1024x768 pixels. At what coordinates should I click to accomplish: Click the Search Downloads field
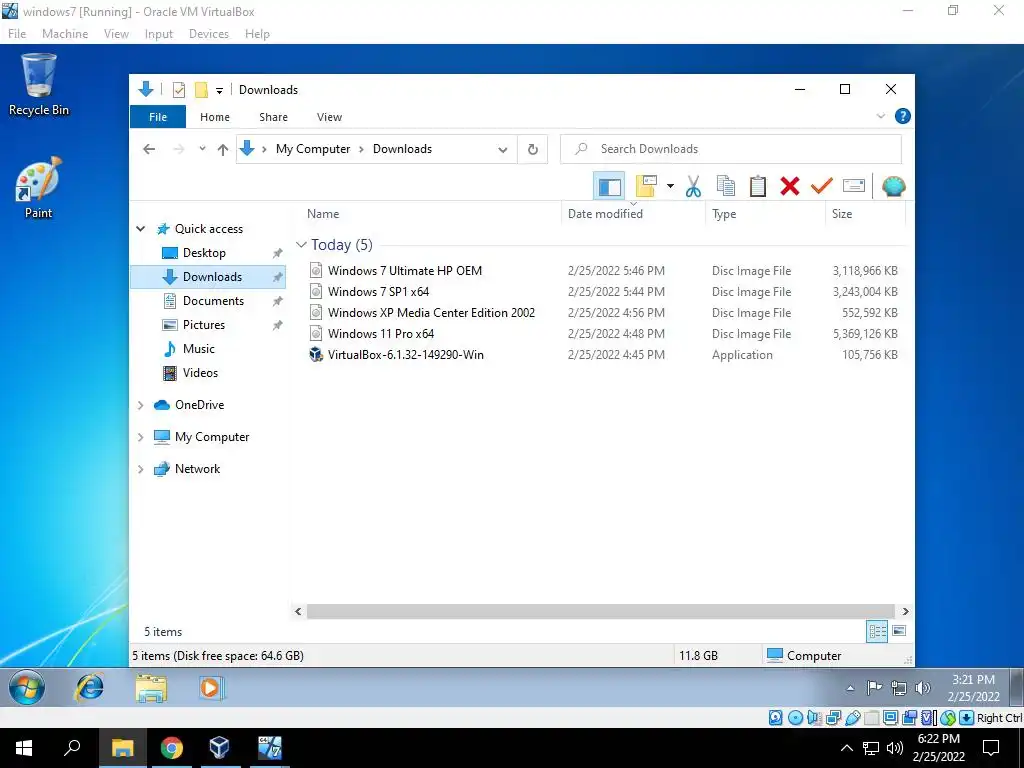click(x=731, y=149)
